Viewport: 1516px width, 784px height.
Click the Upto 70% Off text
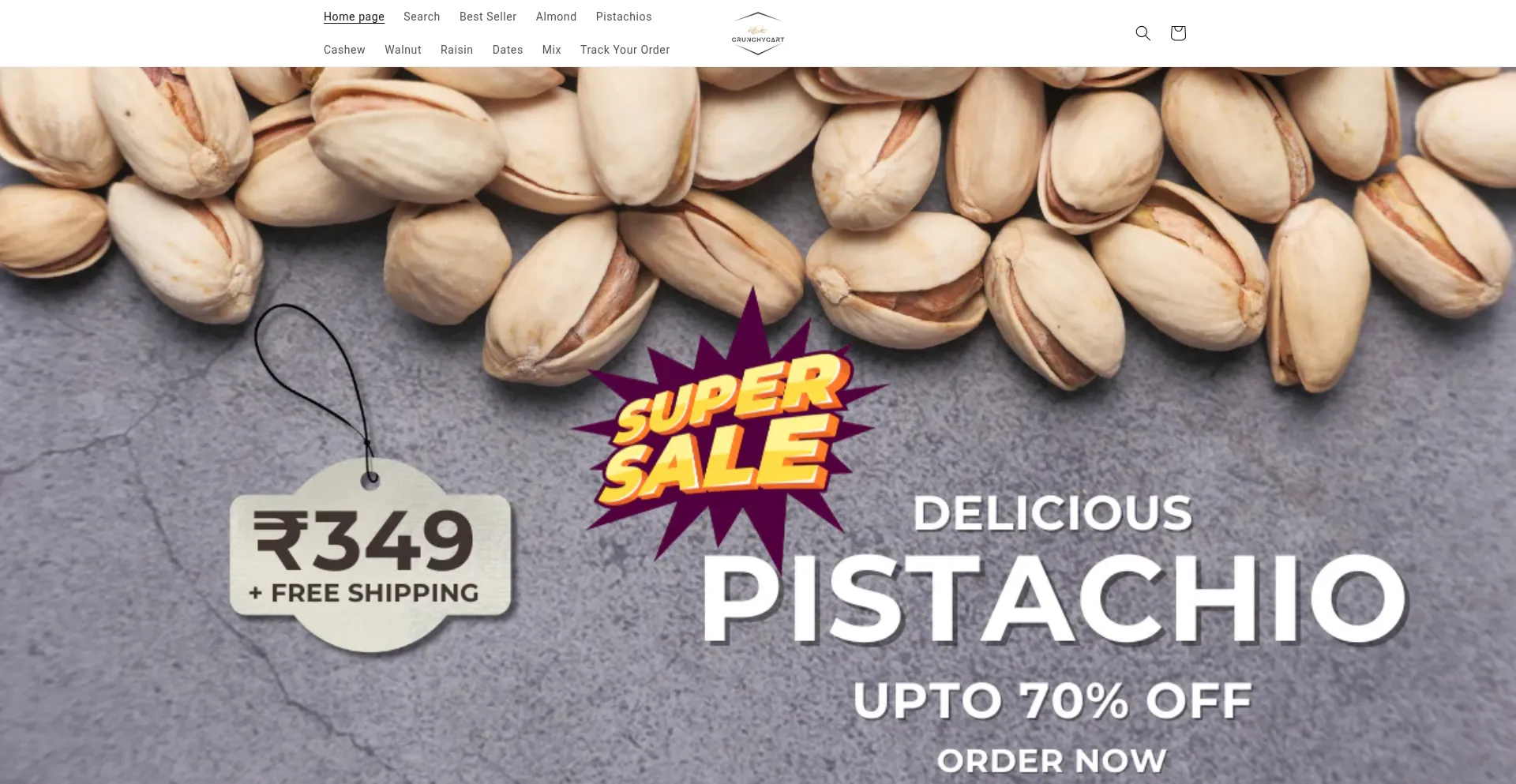point(1053,701)
